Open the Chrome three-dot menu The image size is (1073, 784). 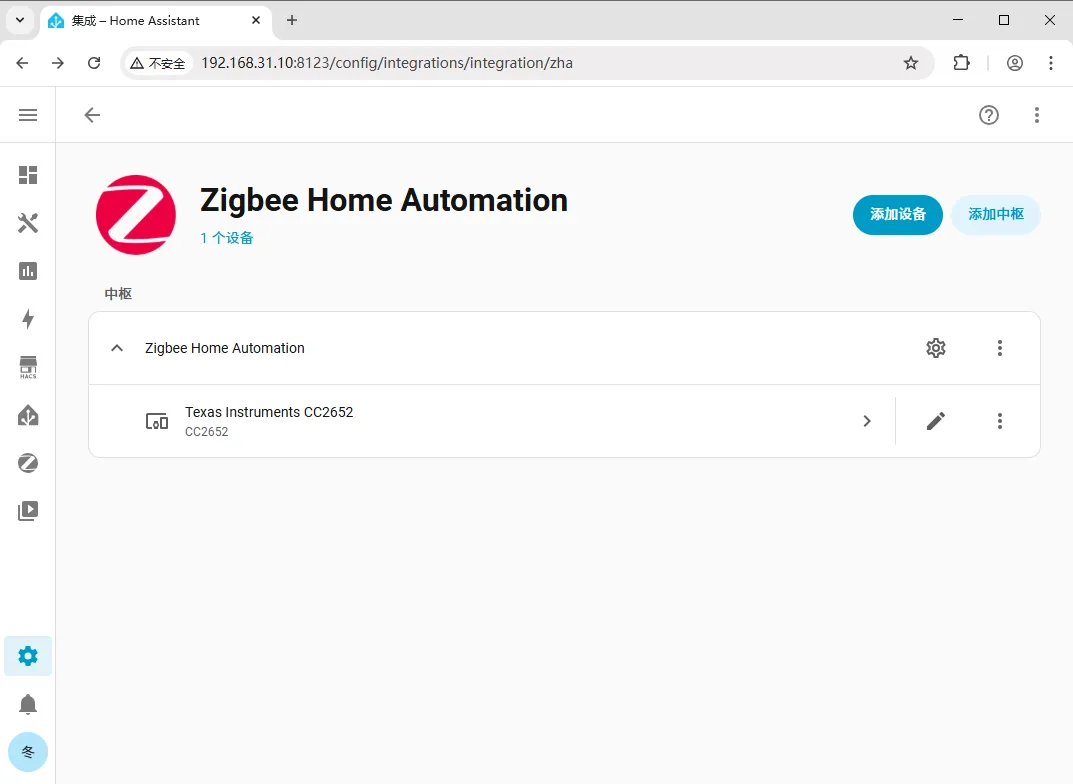click(1050, 63)
